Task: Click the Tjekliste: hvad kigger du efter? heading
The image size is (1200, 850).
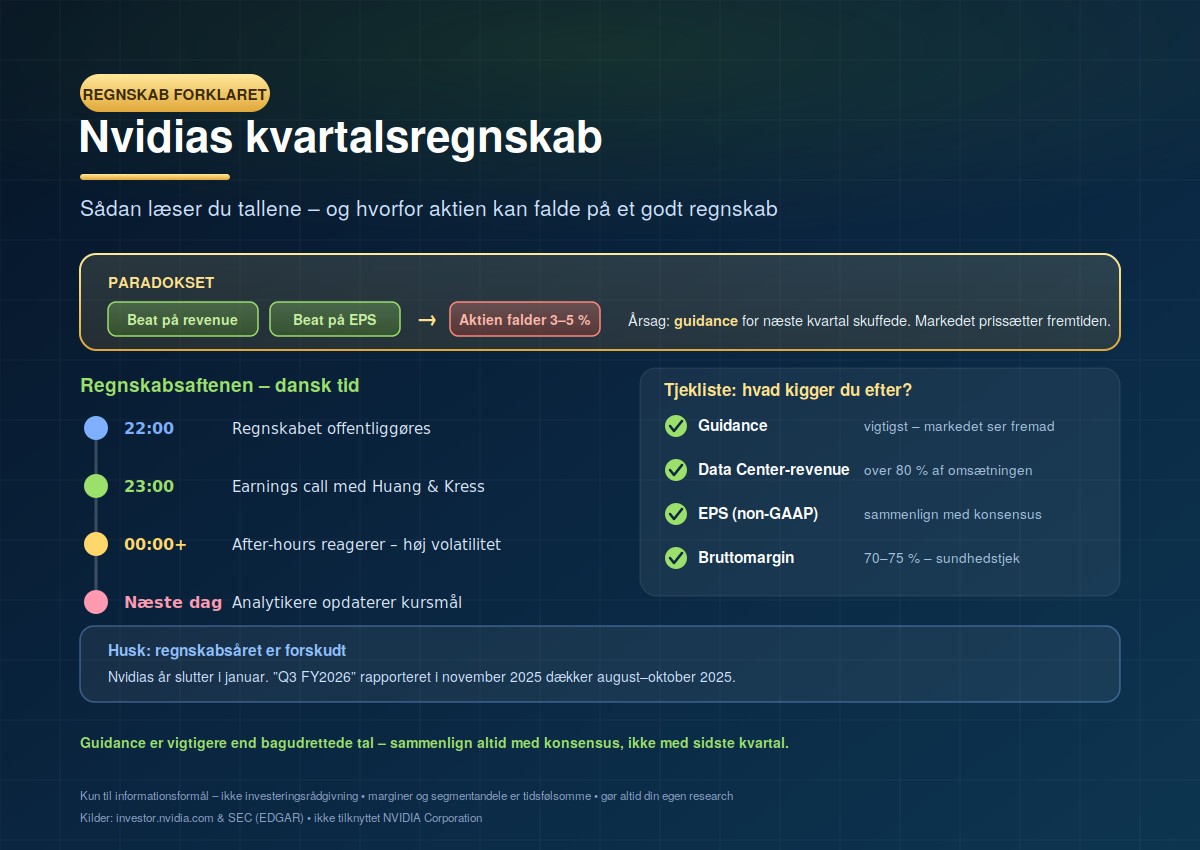Action: pyautogui.click(x=788, y=390)
